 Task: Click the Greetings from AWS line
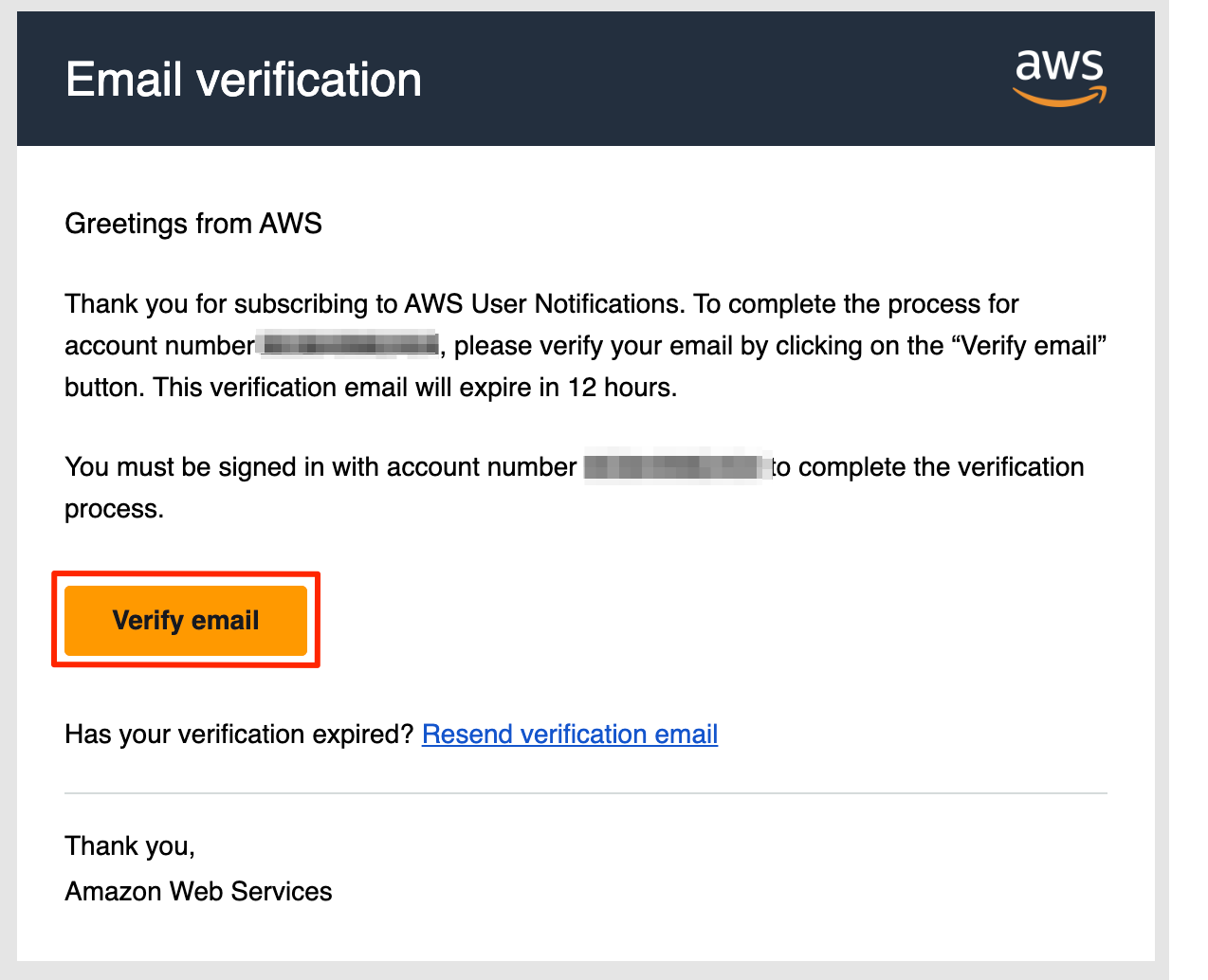pyautogui.click(x=193, y=224)
